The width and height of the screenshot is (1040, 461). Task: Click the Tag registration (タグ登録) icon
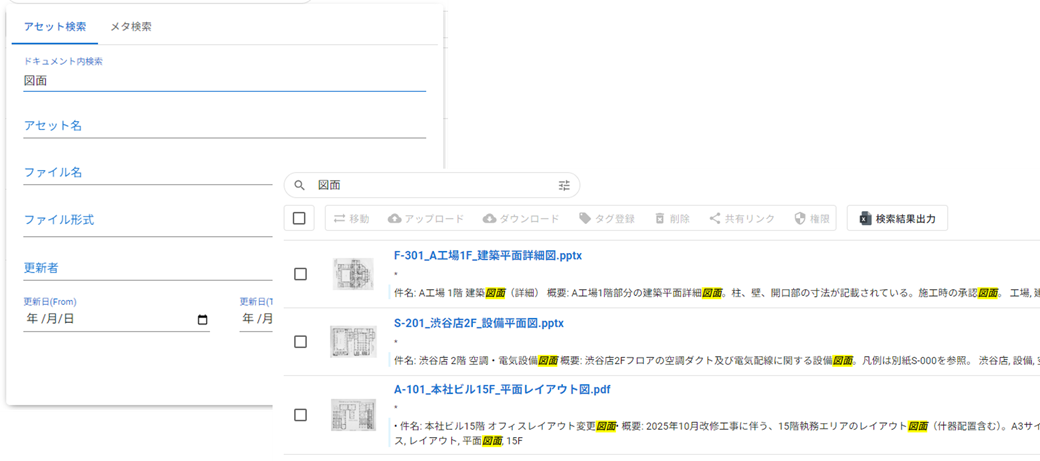[585, 218]
